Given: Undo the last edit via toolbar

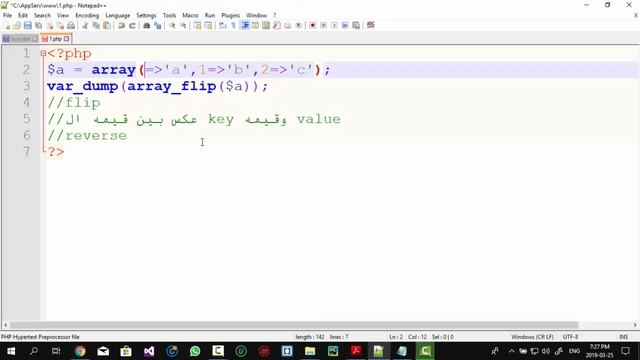Looking at the screenshot, I should click(x=121, y=26).
